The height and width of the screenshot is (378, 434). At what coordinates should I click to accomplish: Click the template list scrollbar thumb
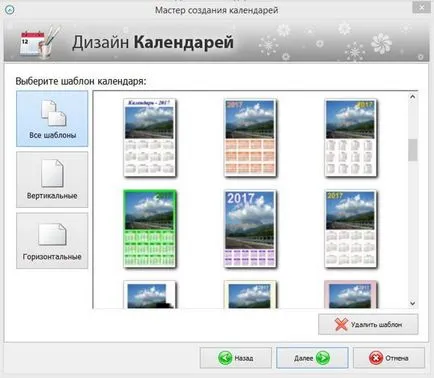click(x=413, y=150)
